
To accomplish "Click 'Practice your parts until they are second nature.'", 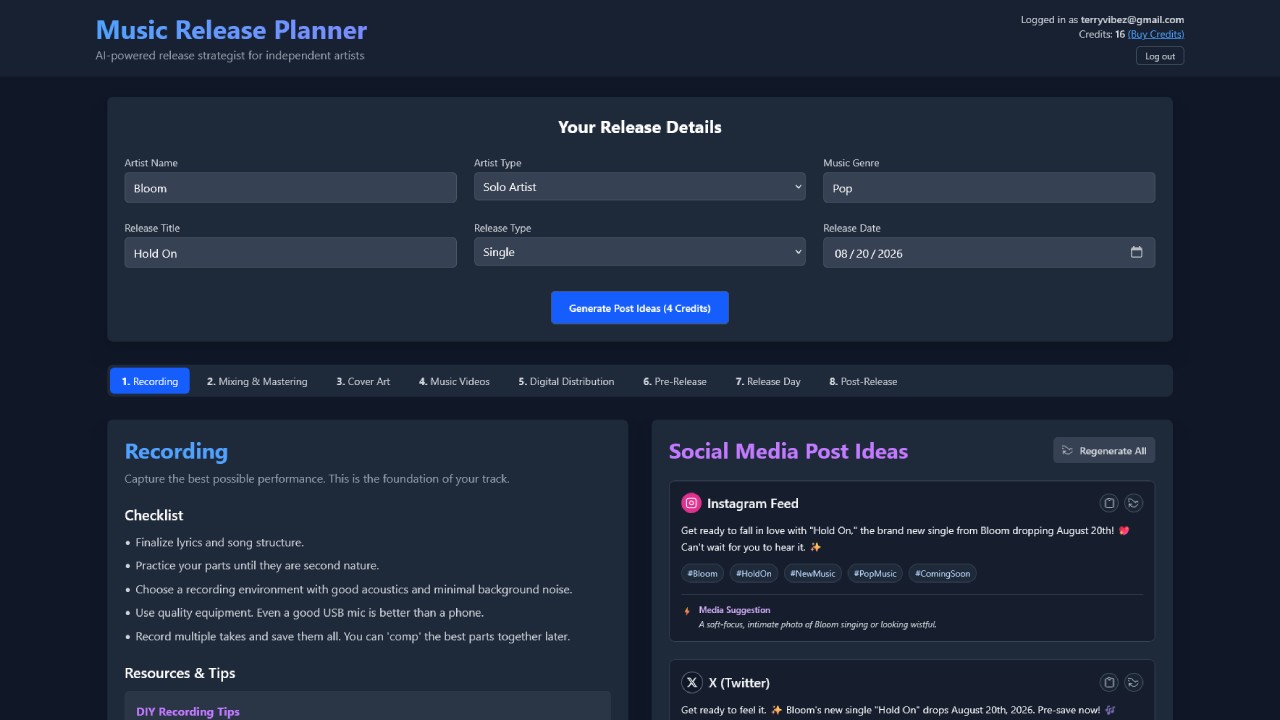I will click(x=257, y=565).
